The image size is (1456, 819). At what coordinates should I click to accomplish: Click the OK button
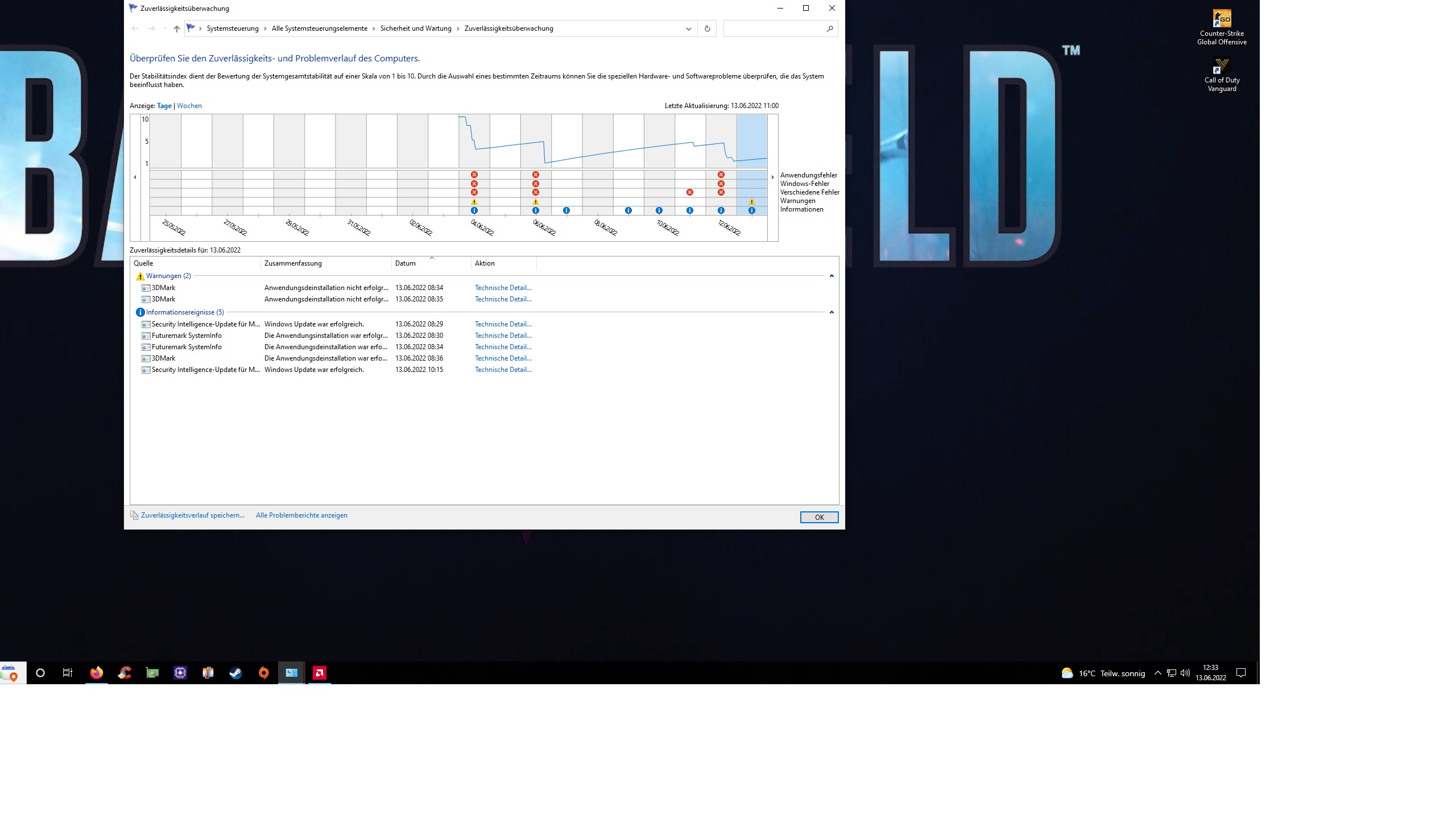818,517
